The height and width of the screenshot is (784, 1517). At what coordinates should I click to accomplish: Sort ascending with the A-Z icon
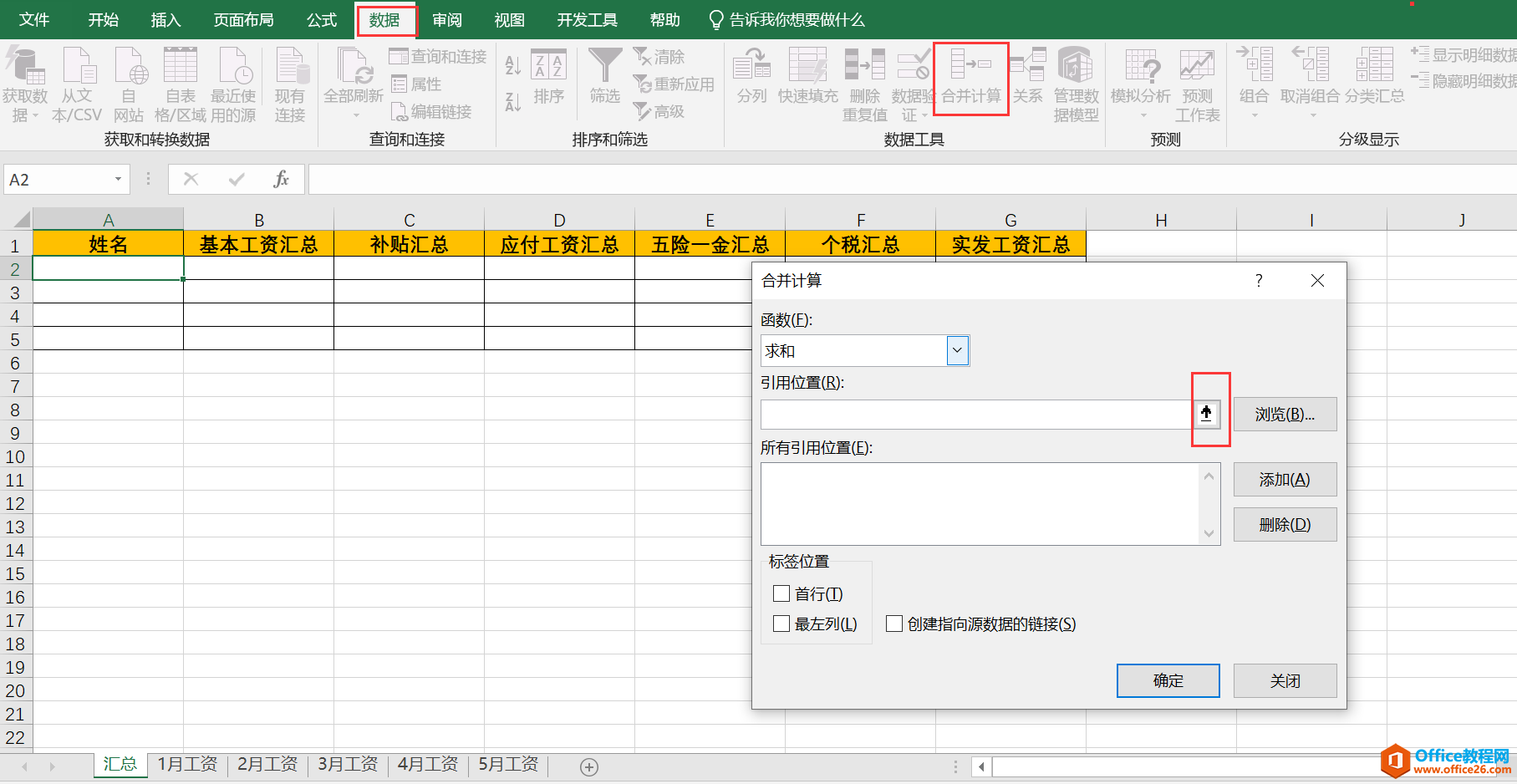coord(513,64)
